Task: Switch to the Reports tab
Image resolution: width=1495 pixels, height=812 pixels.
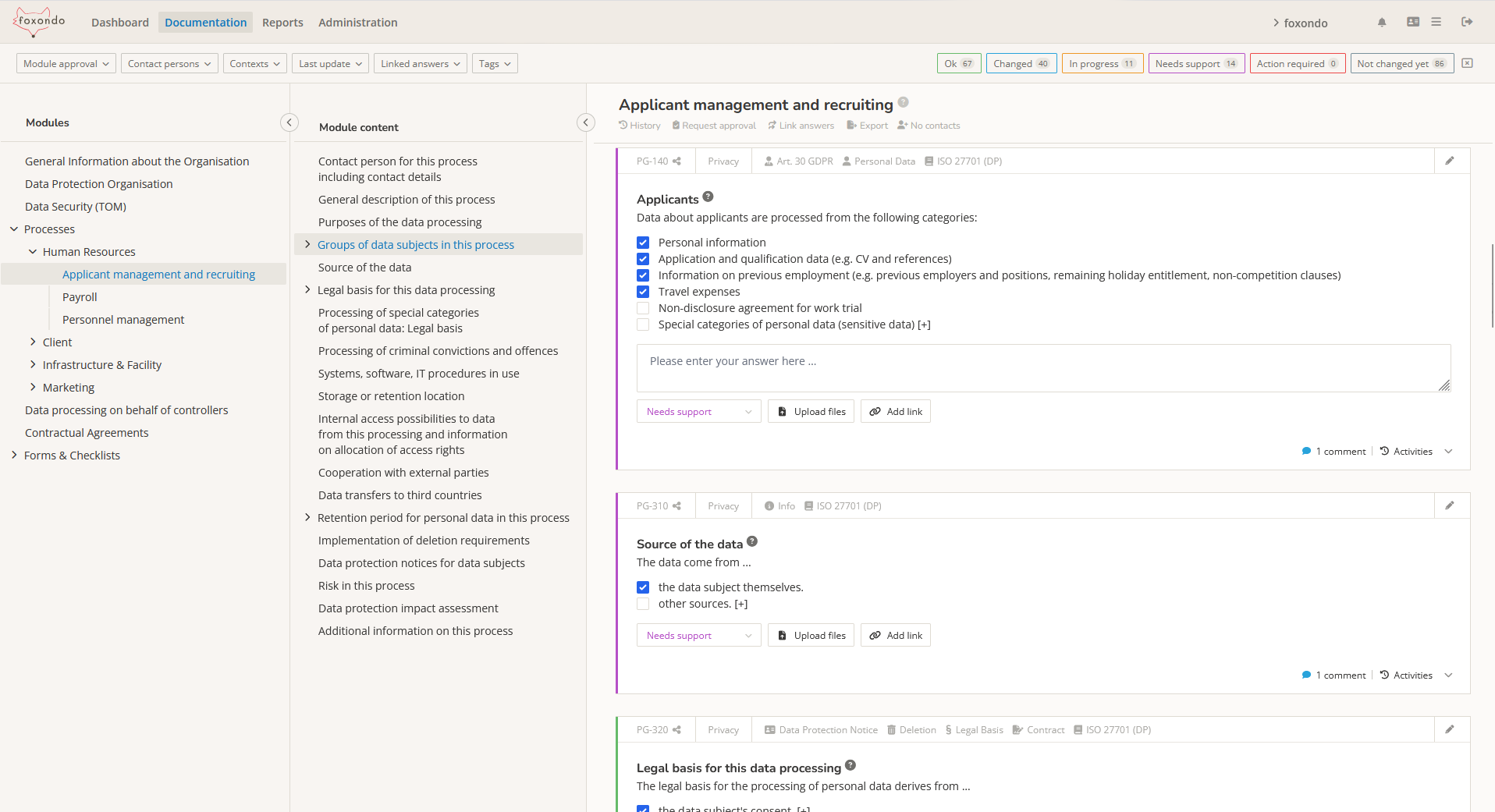Action: click(282, 22)
